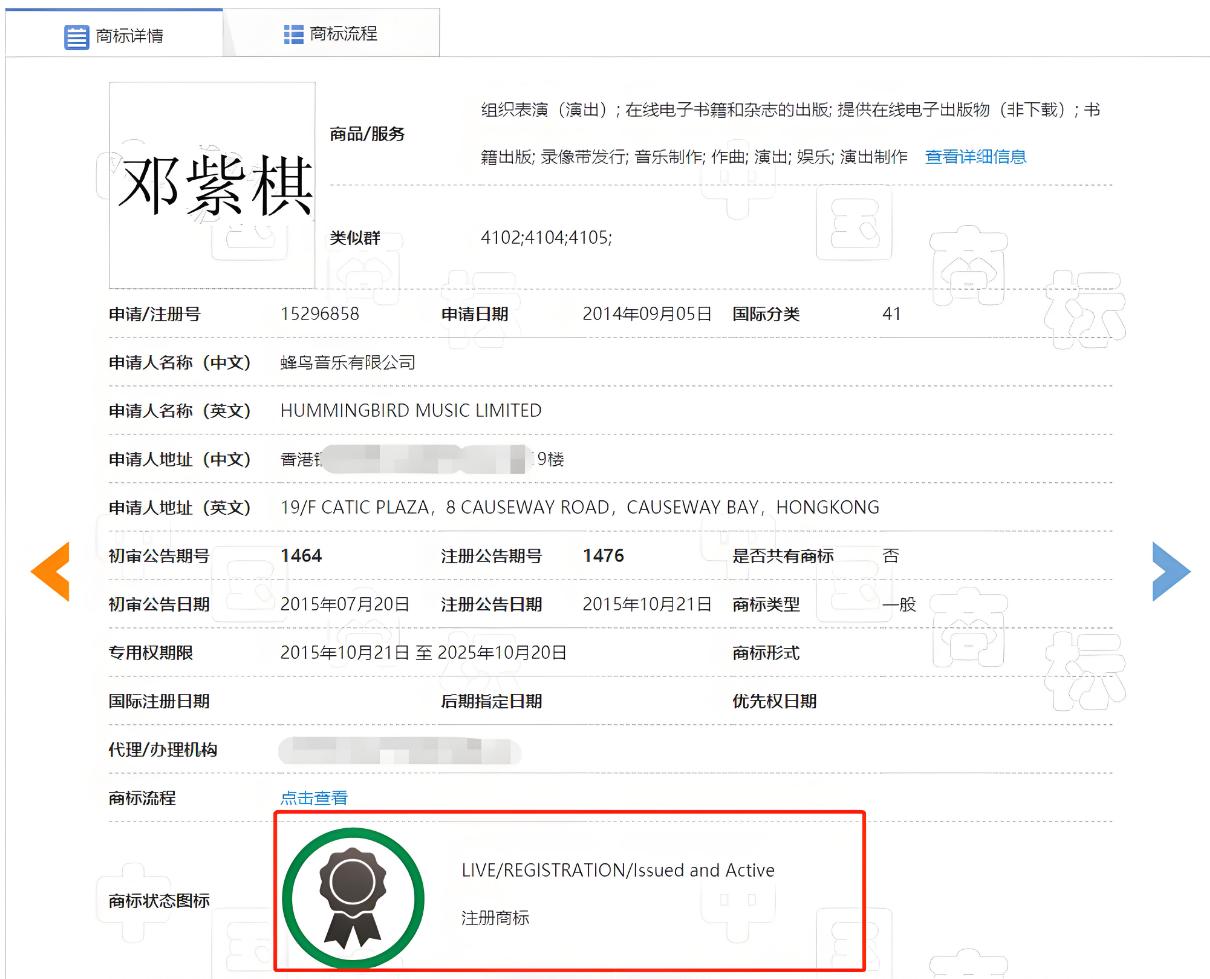Click the document icon in 商标详情 tab
Screen dimensions: 1210x979
point(76,37)
